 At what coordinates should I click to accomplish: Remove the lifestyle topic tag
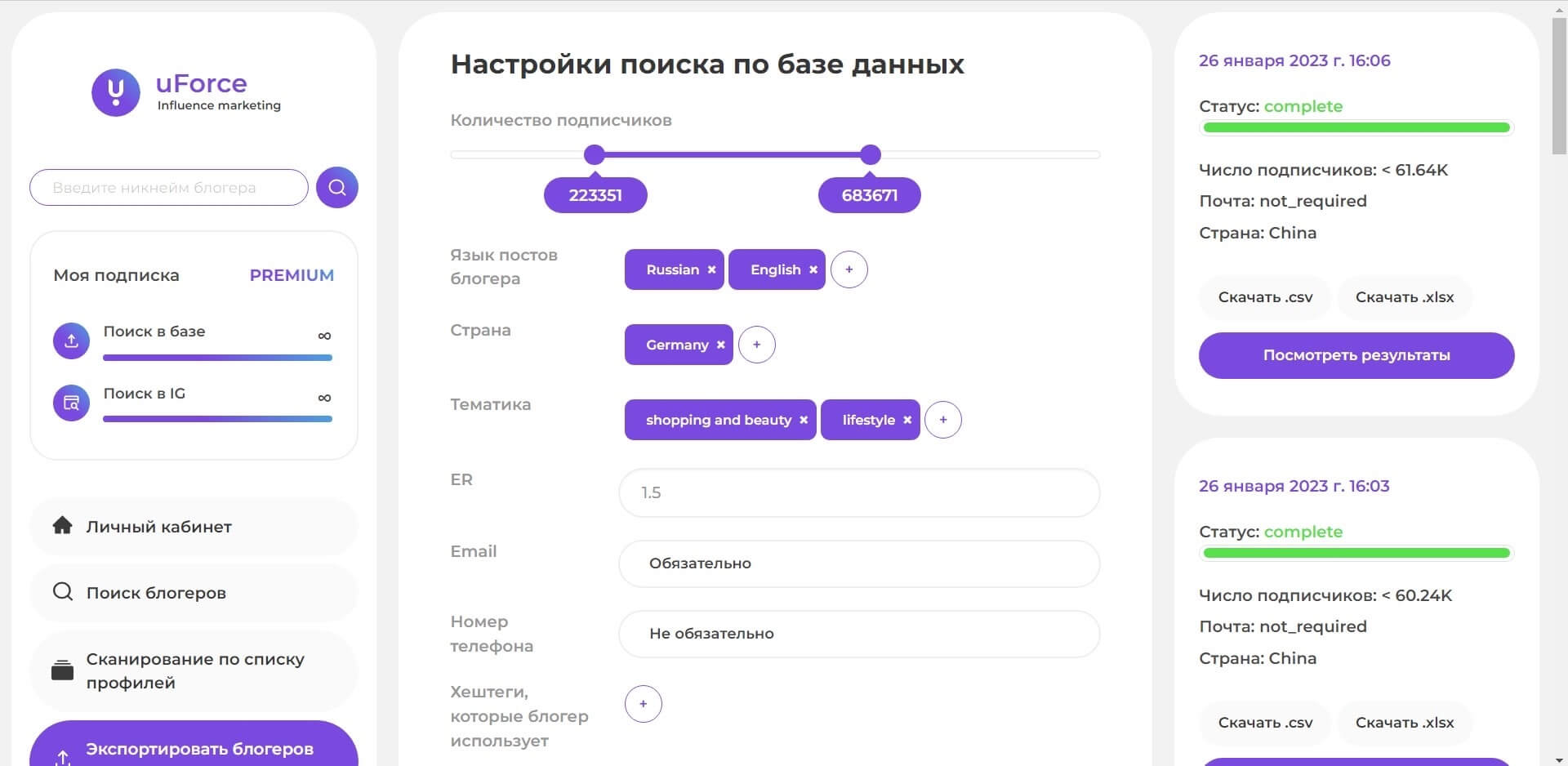906,421
